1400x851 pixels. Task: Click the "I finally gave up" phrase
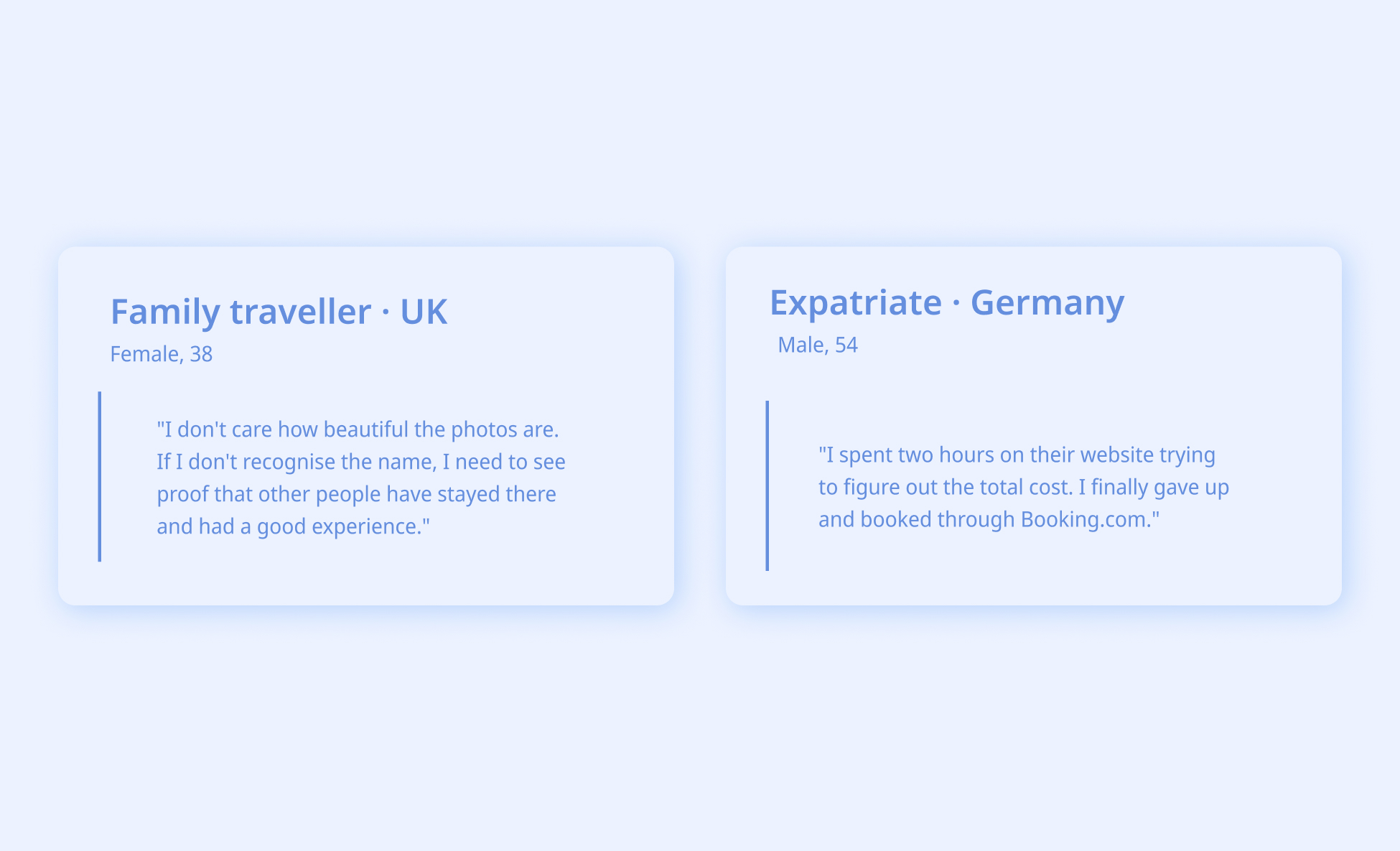(1154, 487)
